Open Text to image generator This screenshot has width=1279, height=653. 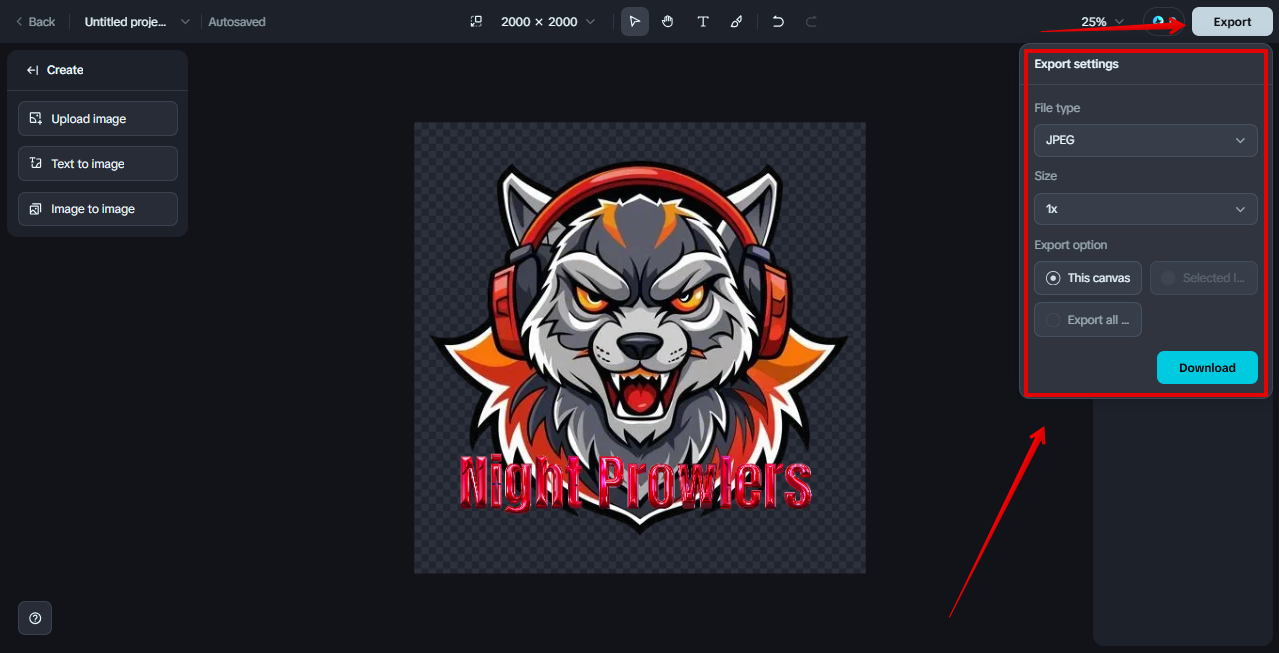98,163
